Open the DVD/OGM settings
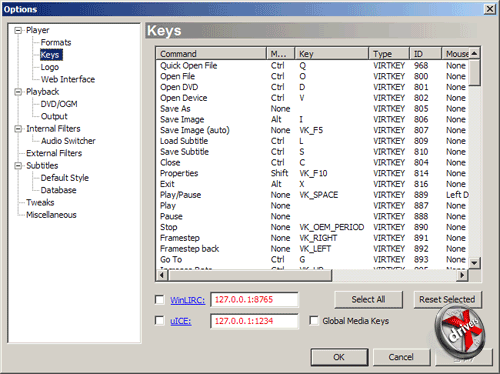 [59, 104]
